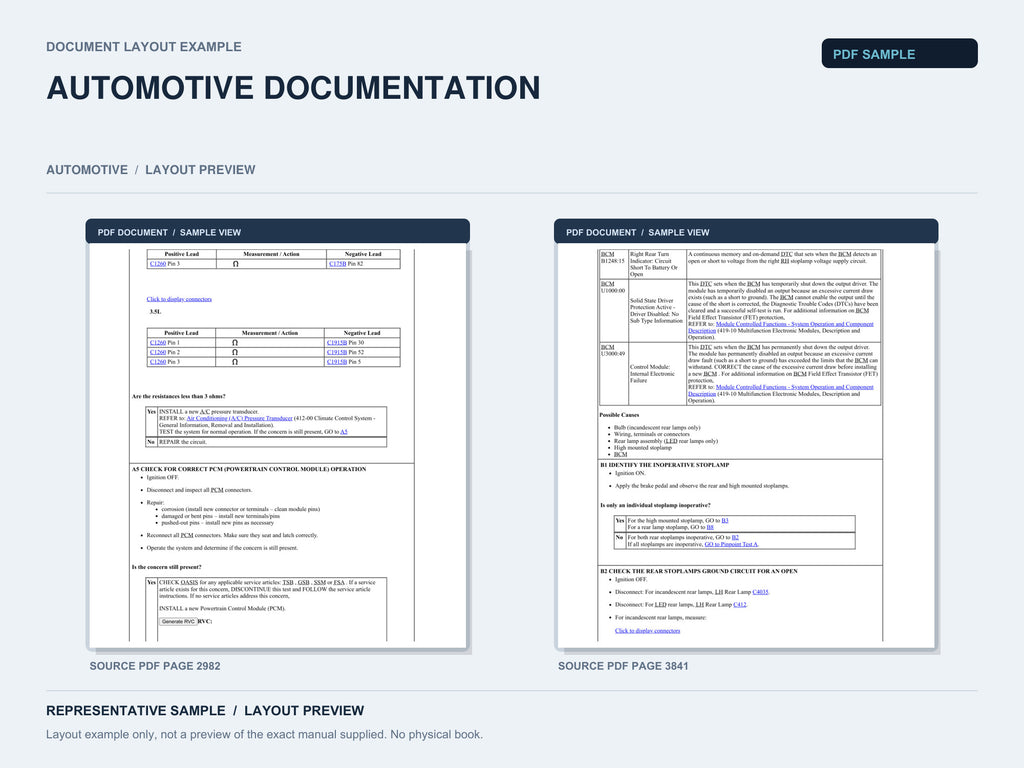Open the C412 rear lamp connector link
The height and width of the screenshot is (768, 1024).
[739, 605]
